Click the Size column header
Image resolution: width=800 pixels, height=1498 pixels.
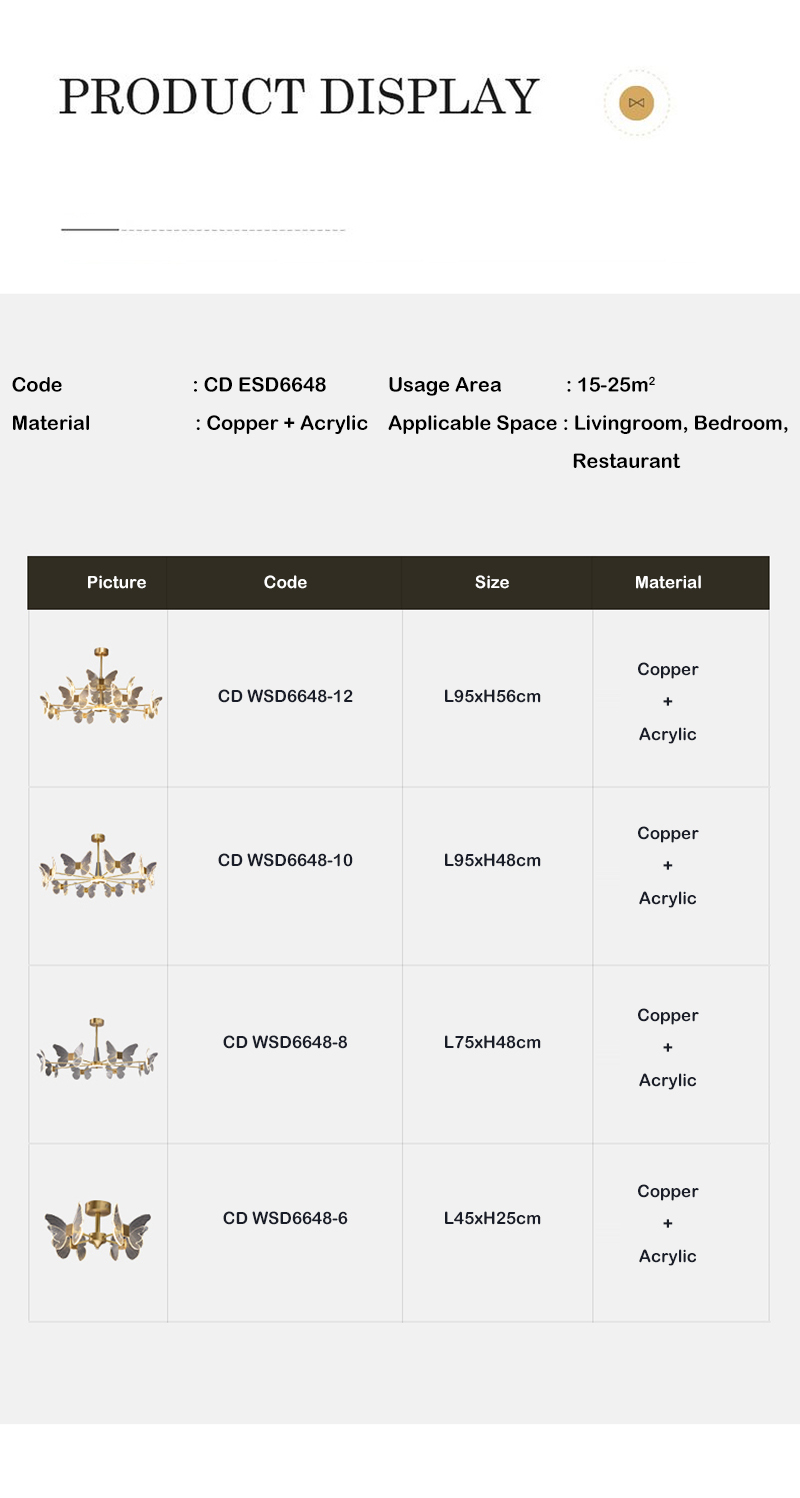click(x=492, y=582)
